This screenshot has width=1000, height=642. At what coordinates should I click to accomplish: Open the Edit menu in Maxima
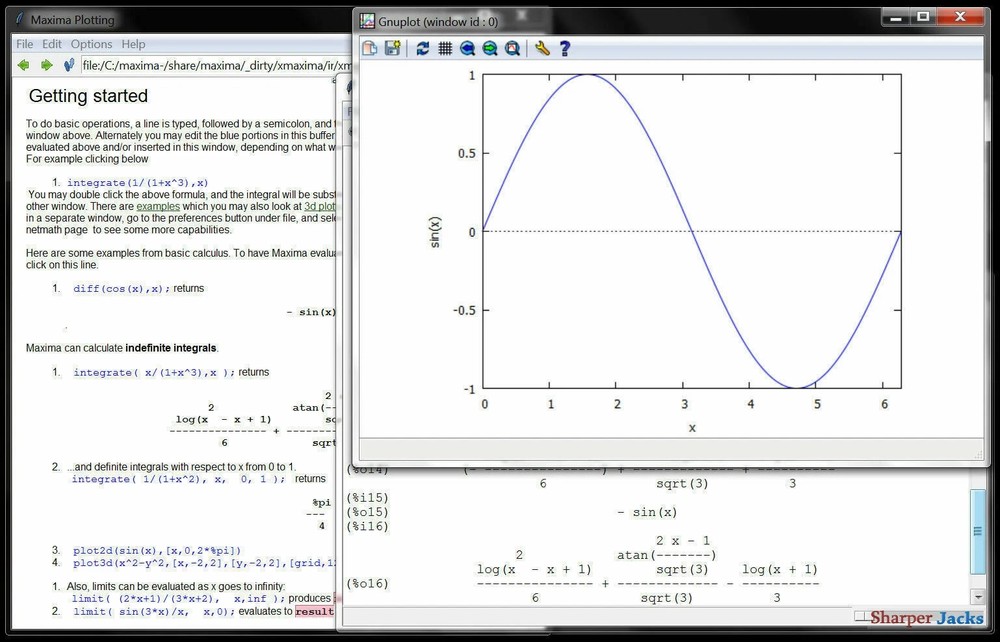point(52,44)
